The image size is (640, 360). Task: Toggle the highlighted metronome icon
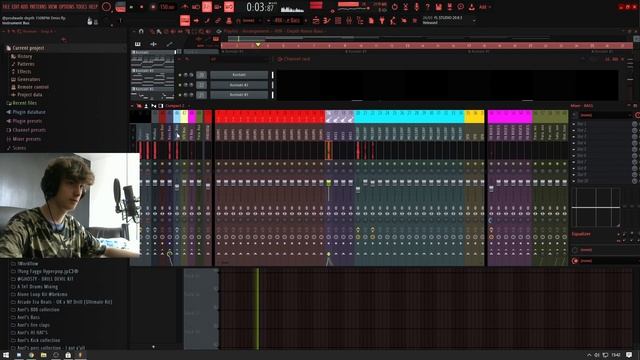coord(207,7)
